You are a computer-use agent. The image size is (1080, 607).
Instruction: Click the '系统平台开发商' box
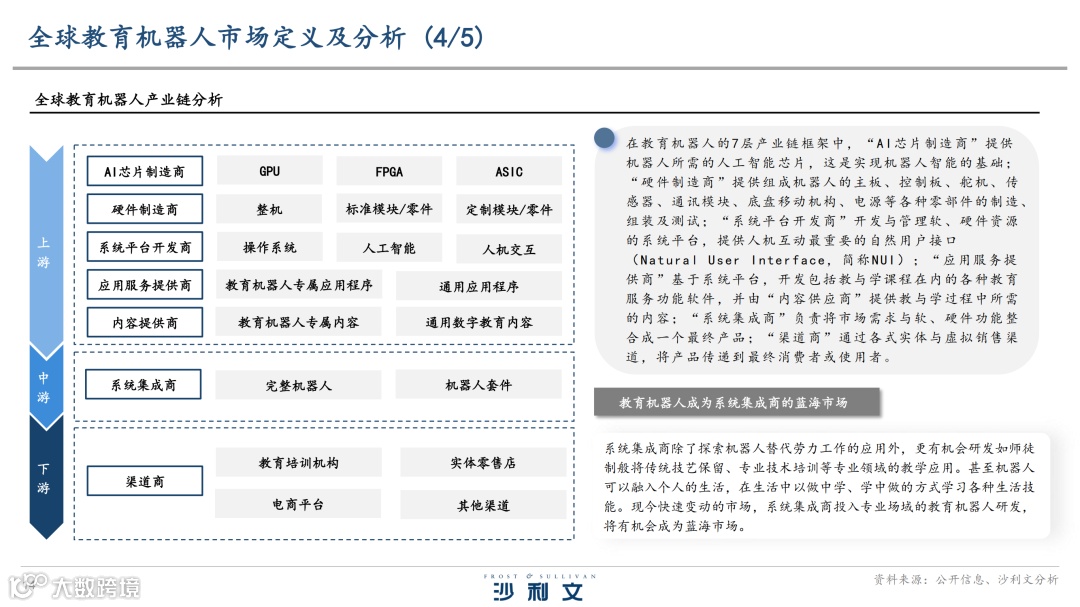click(x=145, y=247)
